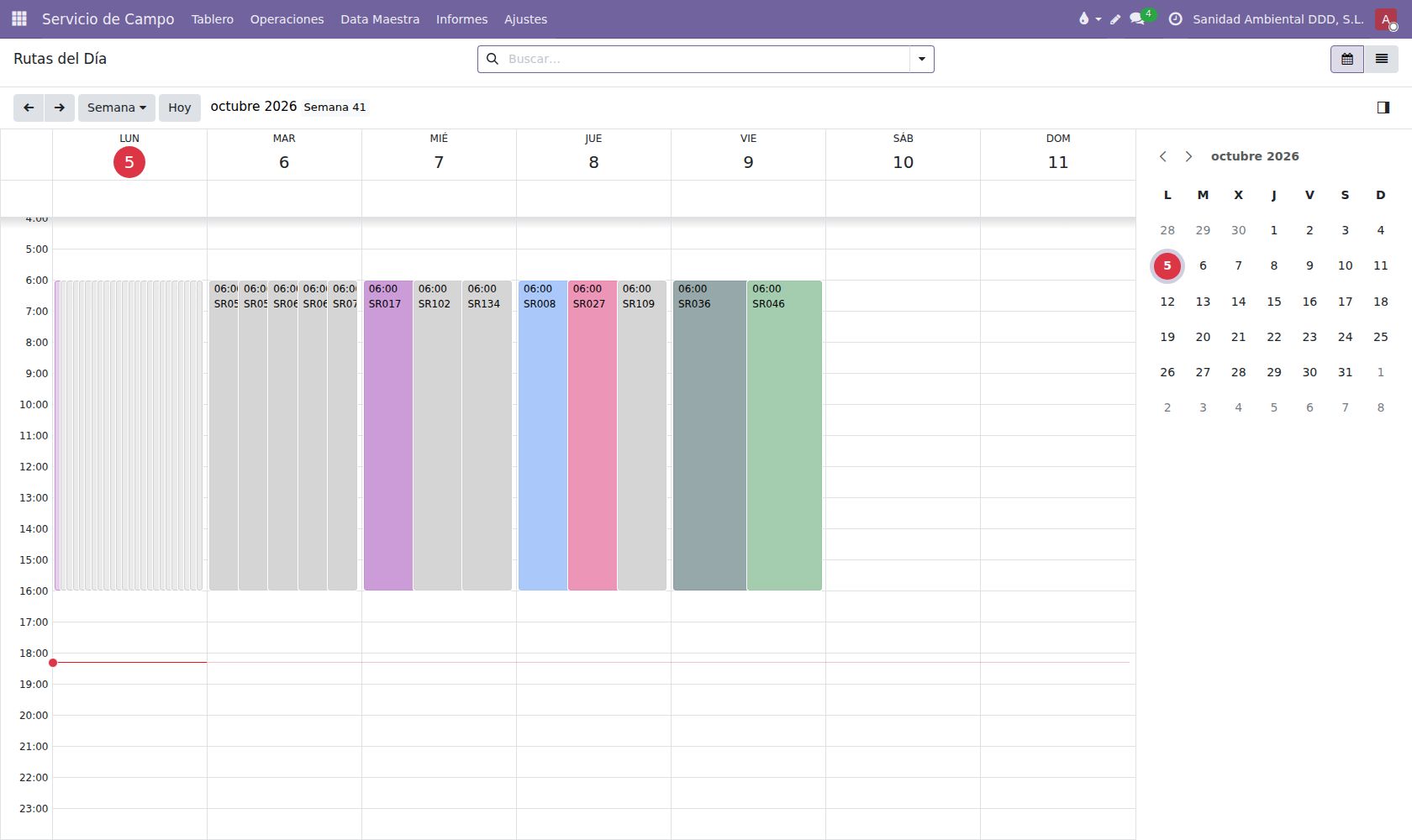Open the SR036 route event
The height and width of the screenshot is (840, 1412).
[x=709, y=435]
